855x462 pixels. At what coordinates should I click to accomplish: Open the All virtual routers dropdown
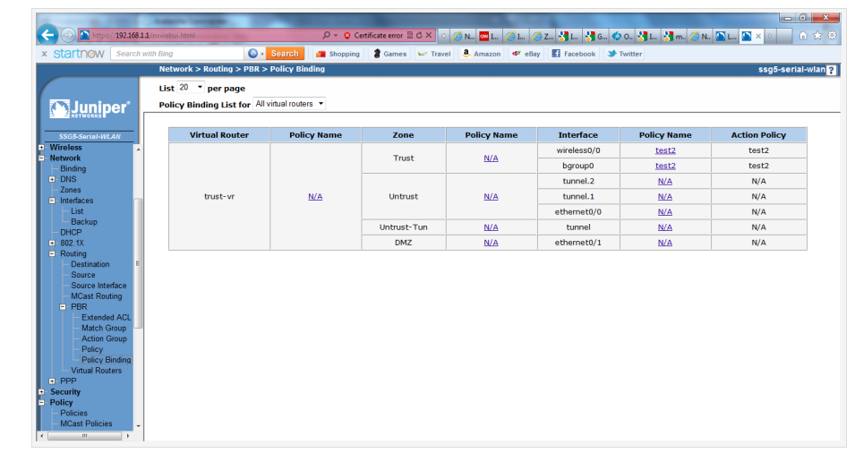(290, 104)
